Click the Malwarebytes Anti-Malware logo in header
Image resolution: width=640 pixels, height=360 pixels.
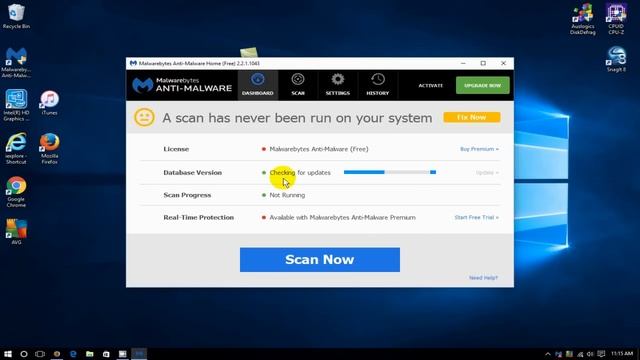pyautogui.click(x=182, y=85)
